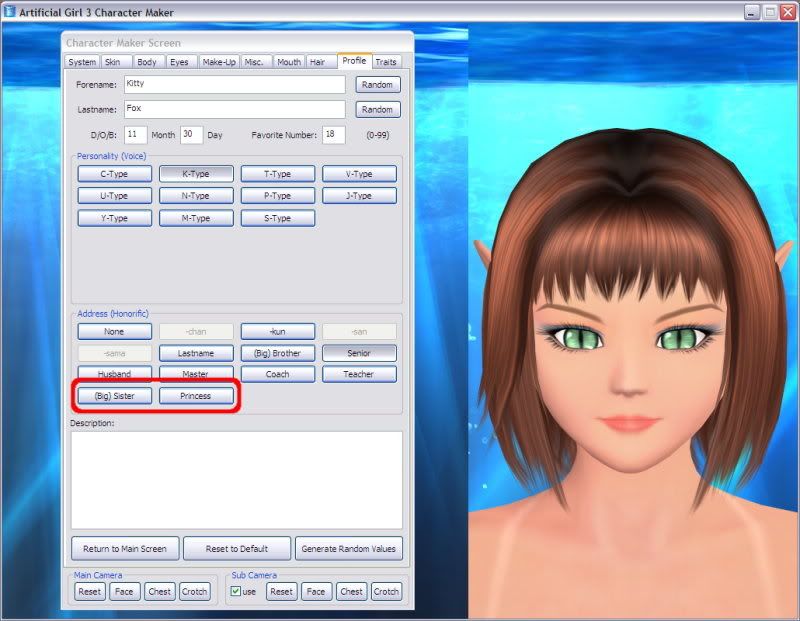
Task: Choose the Senior honorific
Action: [x=359, y=353]
